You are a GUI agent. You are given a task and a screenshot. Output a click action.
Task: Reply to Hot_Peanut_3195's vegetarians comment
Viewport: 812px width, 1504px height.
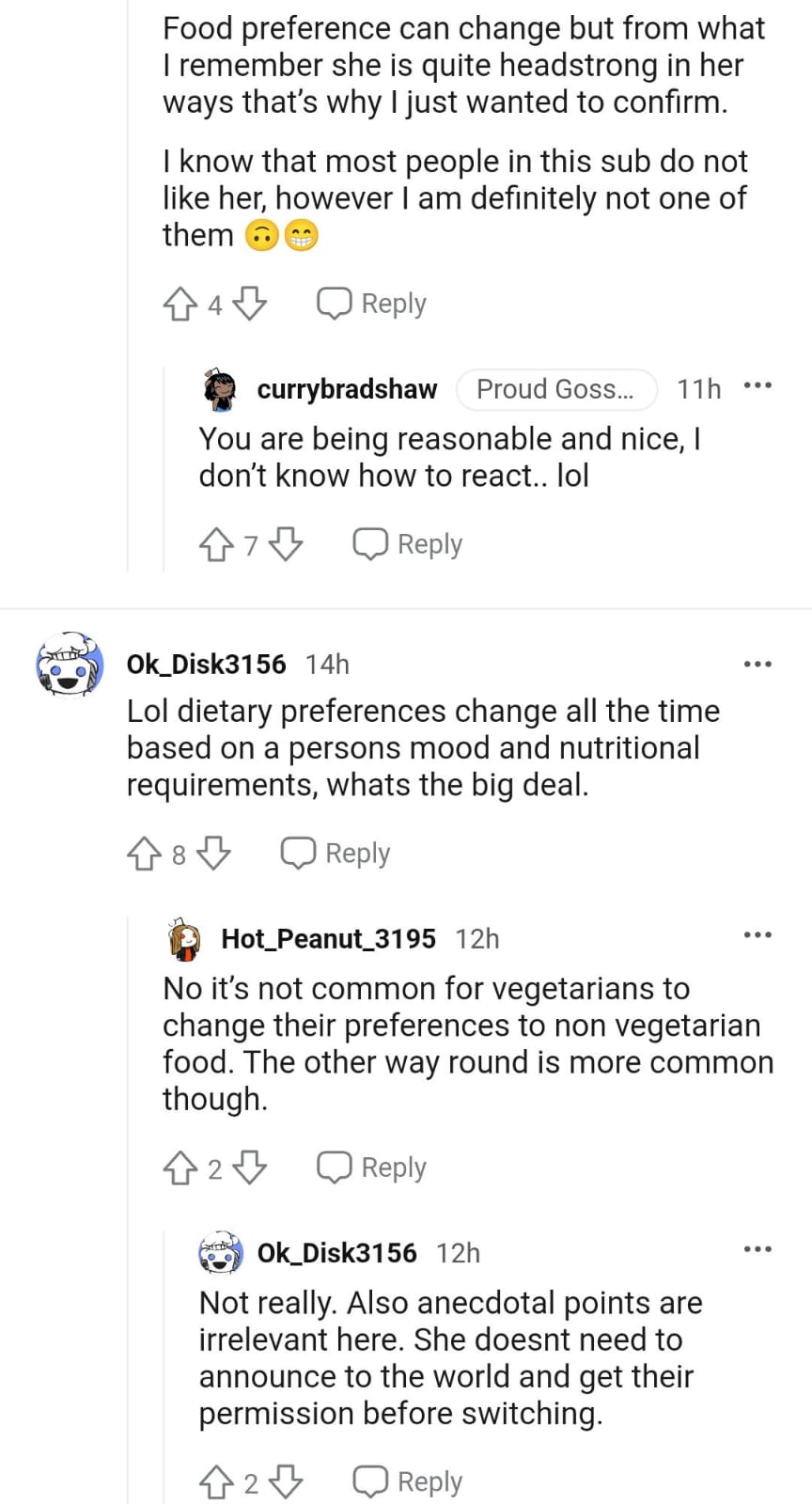coord(371,1167)
